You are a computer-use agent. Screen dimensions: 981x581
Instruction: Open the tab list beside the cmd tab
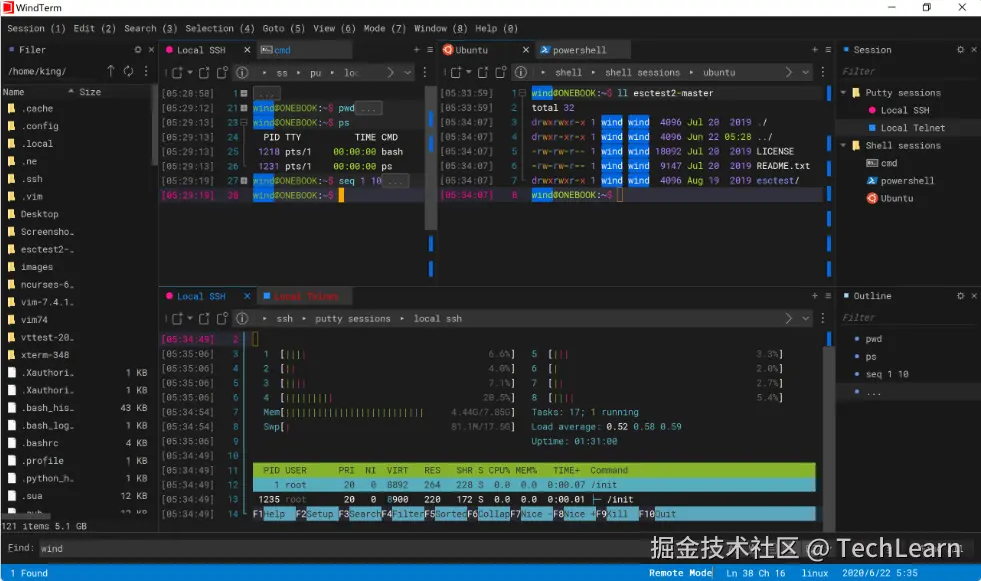pos(430,49)
